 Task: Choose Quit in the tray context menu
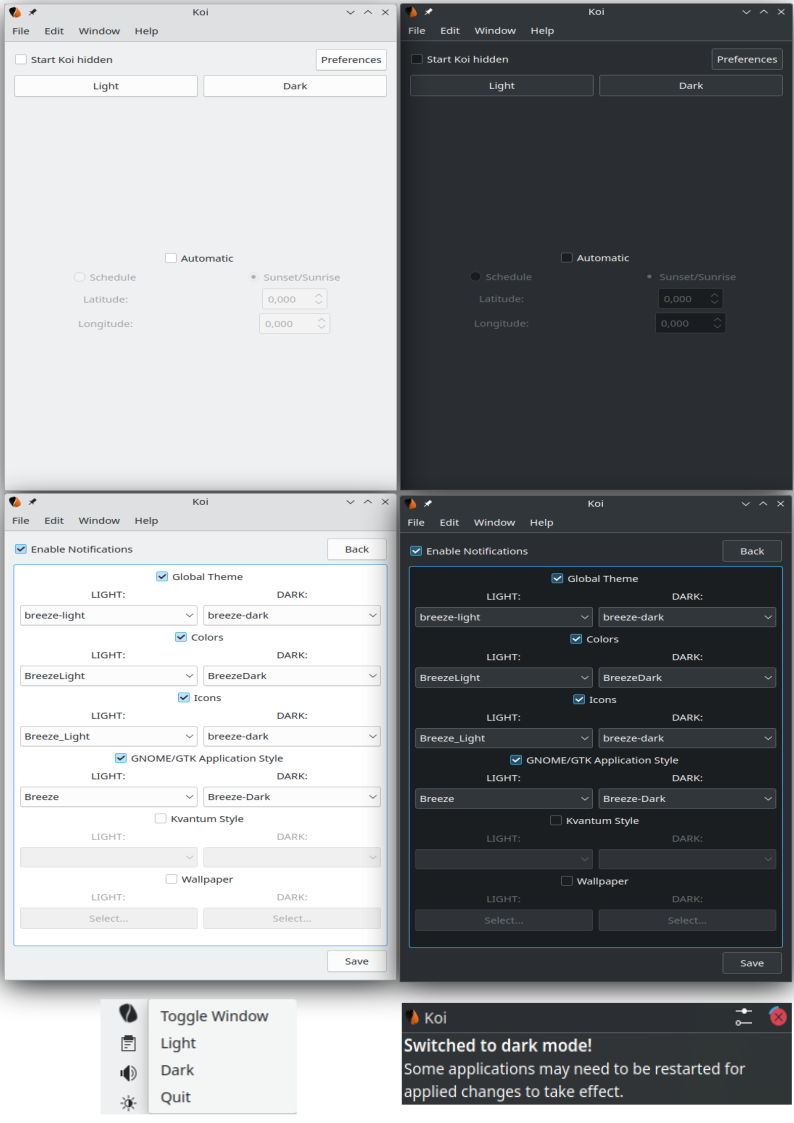click(x=175, y=1097)
